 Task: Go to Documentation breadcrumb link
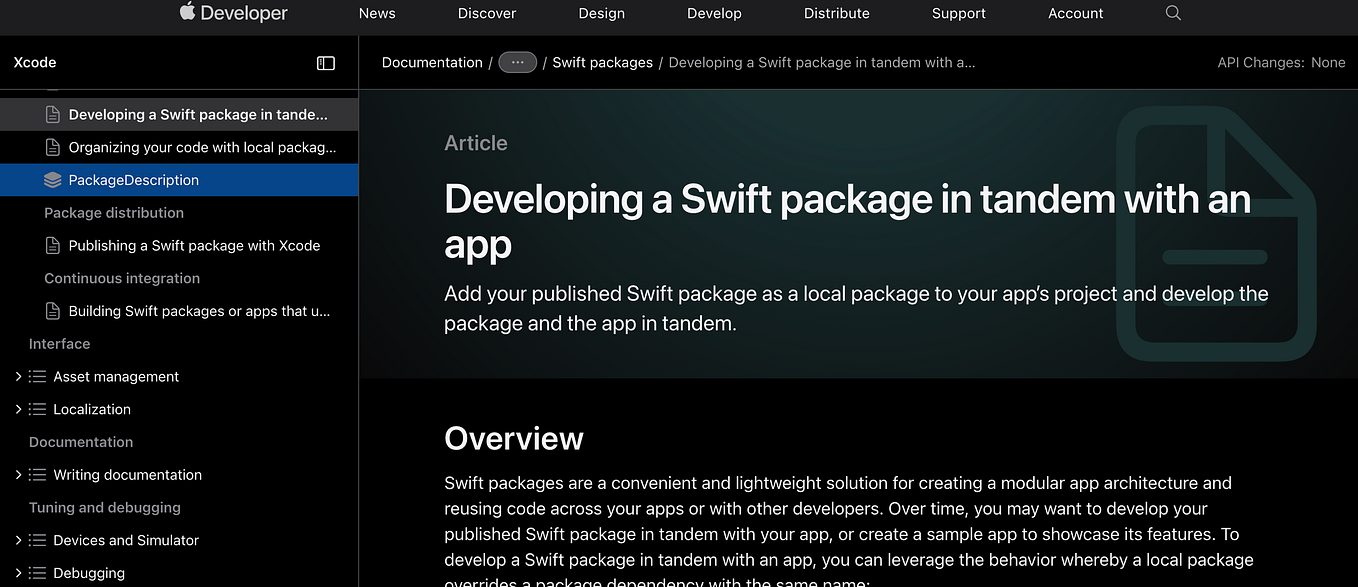coord(432,62)
